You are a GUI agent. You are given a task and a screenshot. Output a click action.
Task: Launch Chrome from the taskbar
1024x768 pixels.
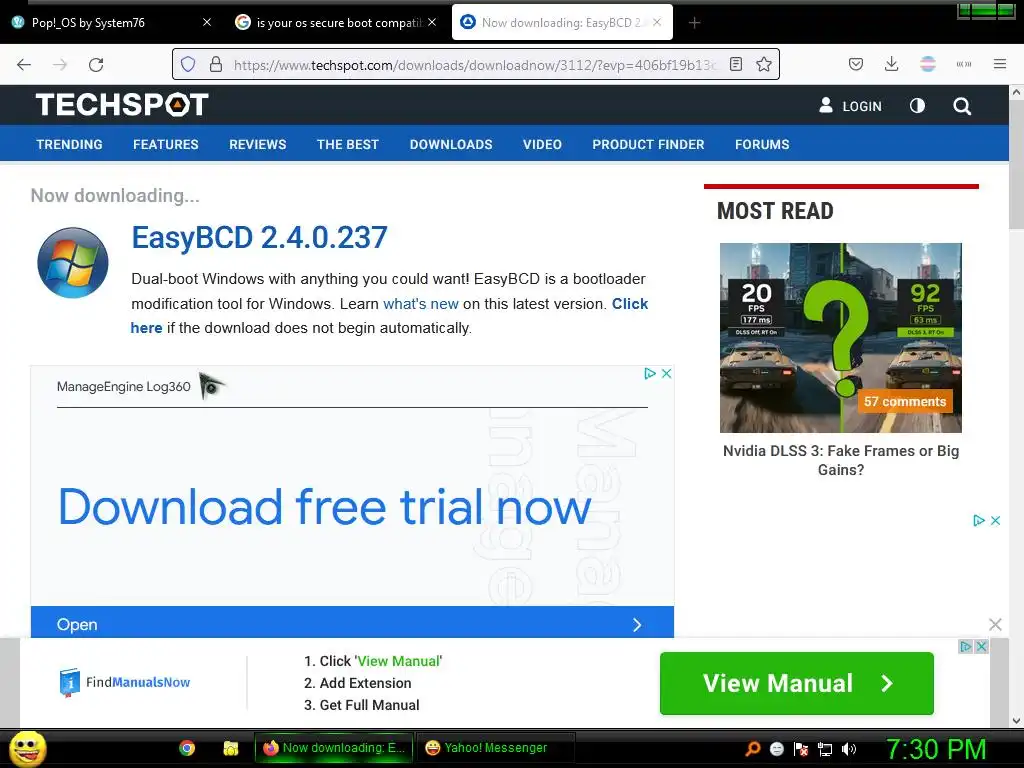coord(187,748)
